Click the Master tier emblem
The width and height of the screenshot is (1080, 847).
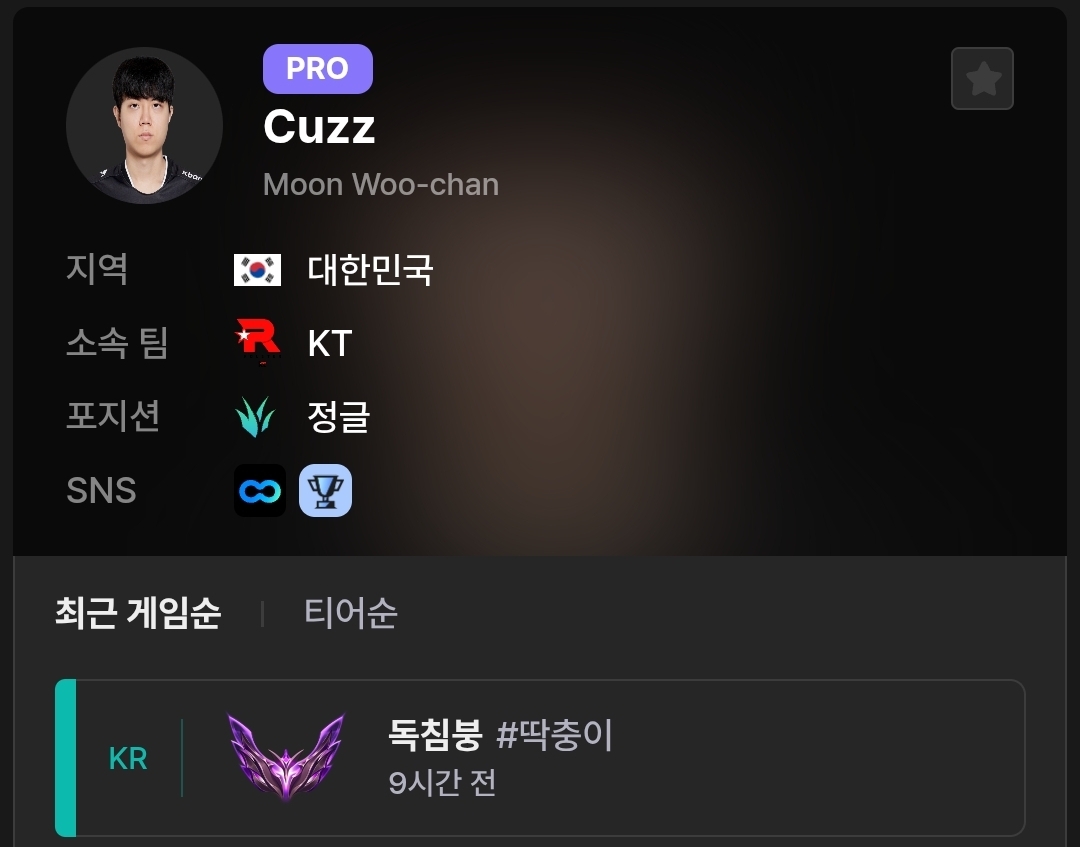(x=286, y=757)
